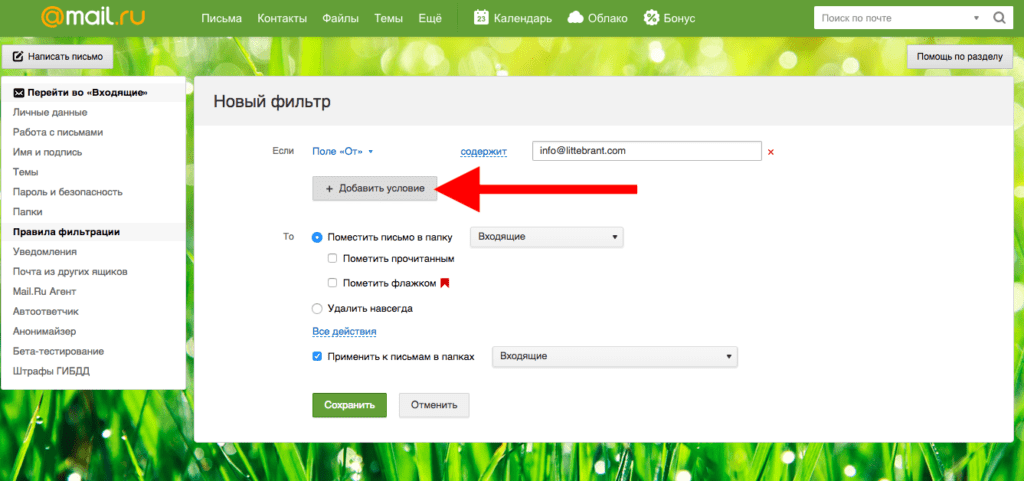Screen dimensions: 1024x481
Task: Click the envelope icon beside Перейти во «Входящие»
Action: pos(18,93)
